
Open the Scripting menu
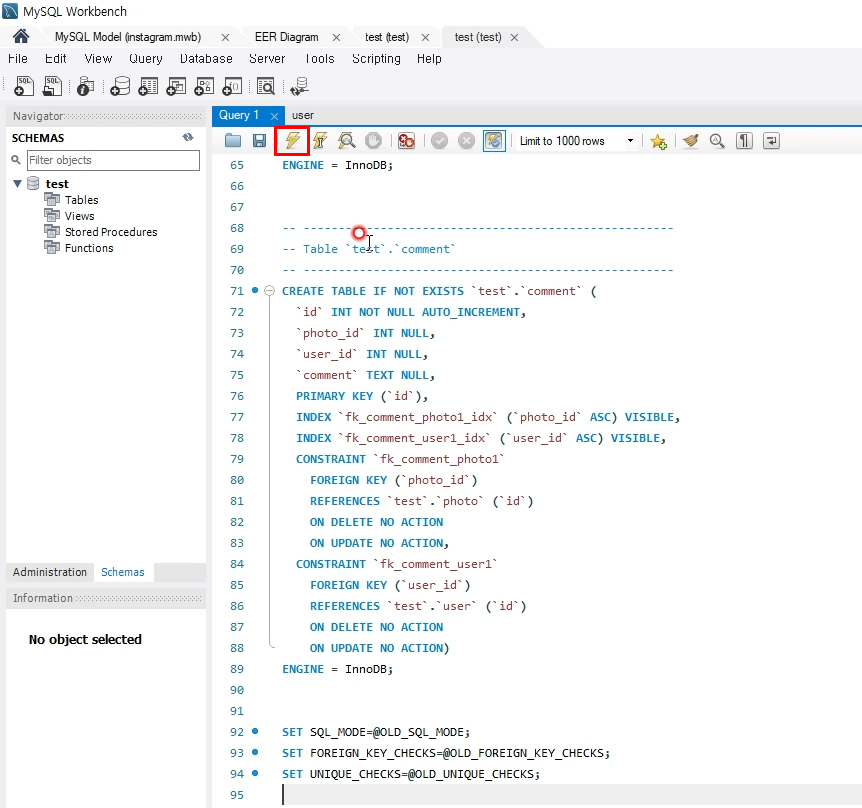[x=377, y=59]
